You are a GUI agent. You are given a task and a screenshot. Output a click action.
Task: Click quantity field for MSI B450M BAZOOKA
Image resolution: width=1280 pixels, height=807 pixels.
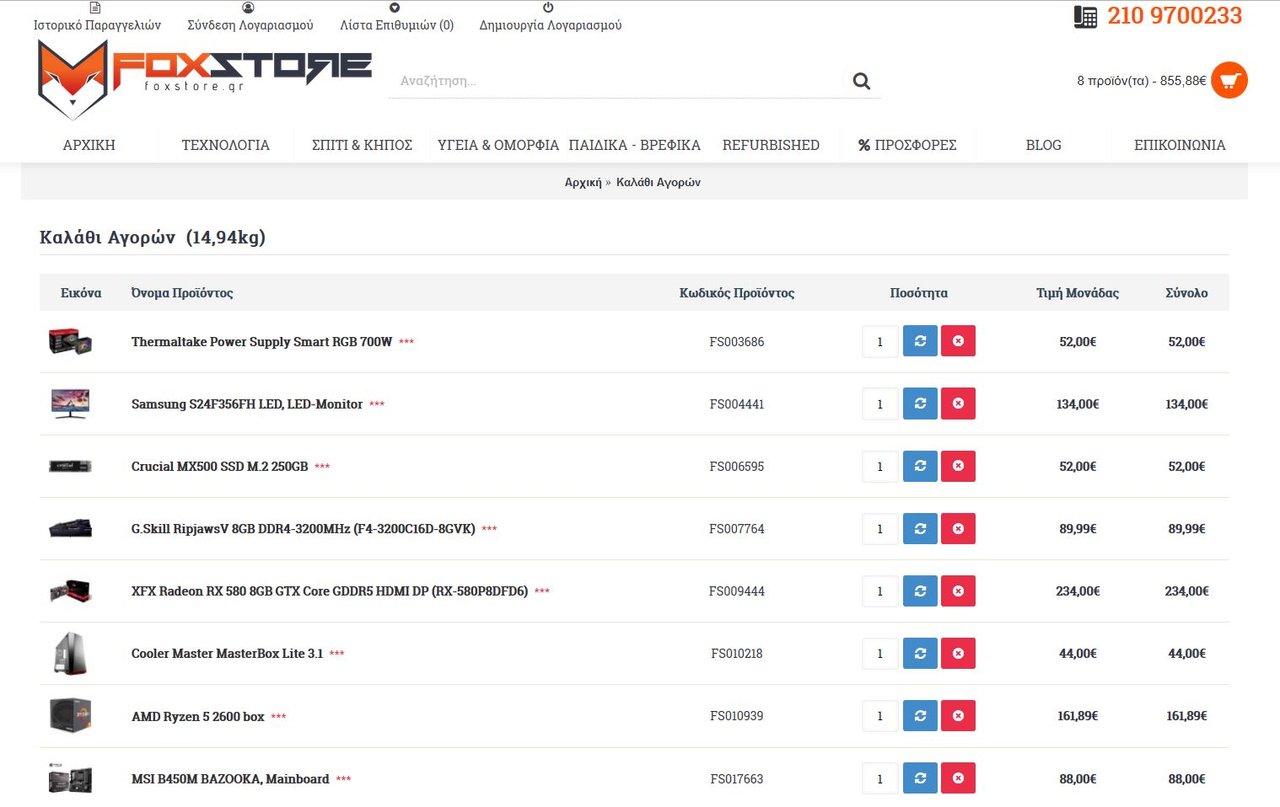(880, 779)
